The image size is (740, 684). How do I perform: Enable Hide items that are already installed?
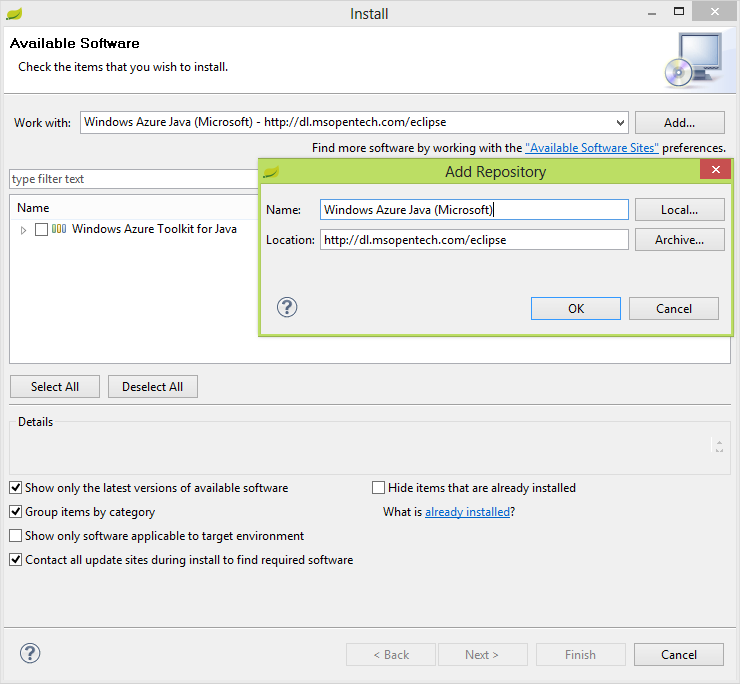tap(378, 487)
